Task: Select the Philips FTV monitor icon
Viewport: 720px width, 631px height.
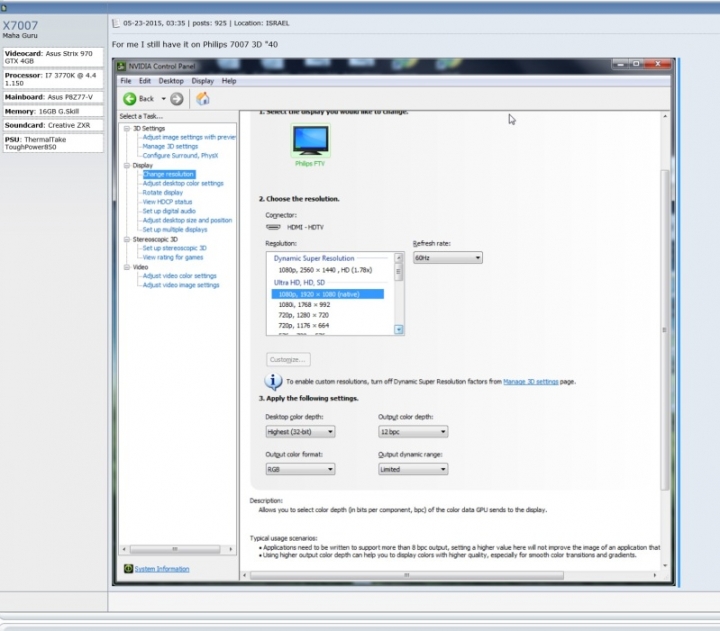Action: click(x=310, y=140)
